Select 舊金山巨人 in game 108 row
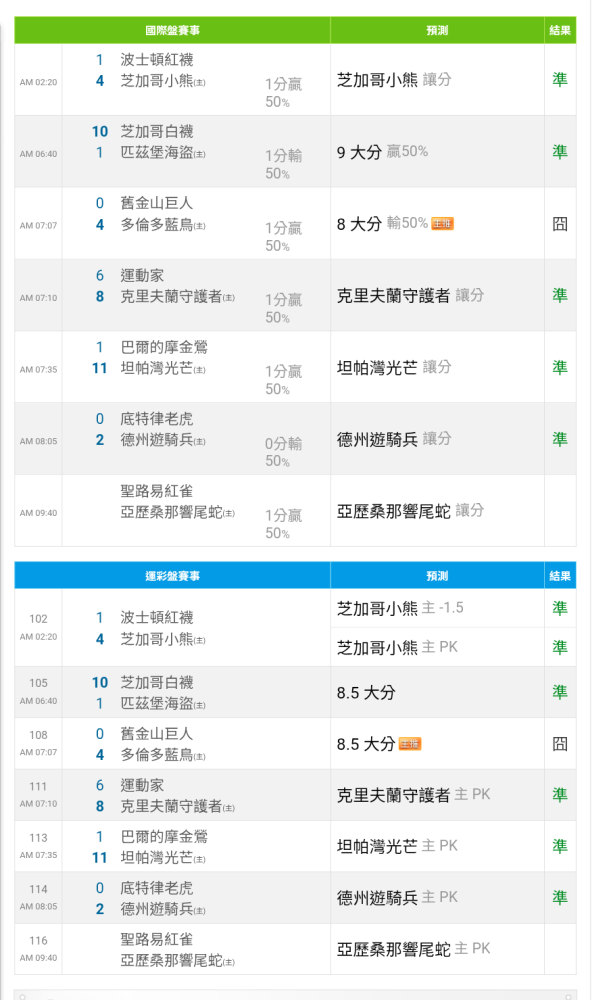613x1000 pixels. [157, 734]
